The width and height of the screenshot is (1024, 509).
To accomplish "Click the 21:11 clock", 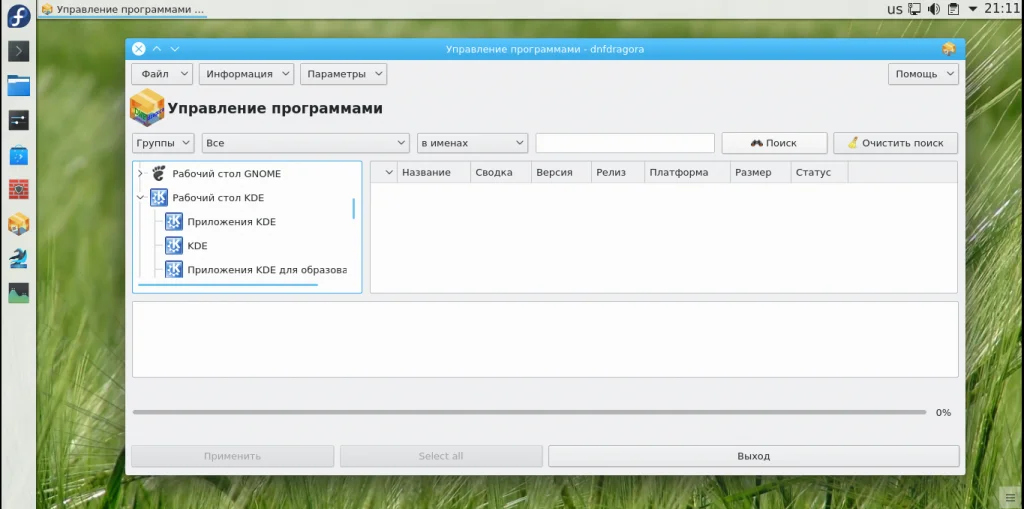I will point(1001,9).
